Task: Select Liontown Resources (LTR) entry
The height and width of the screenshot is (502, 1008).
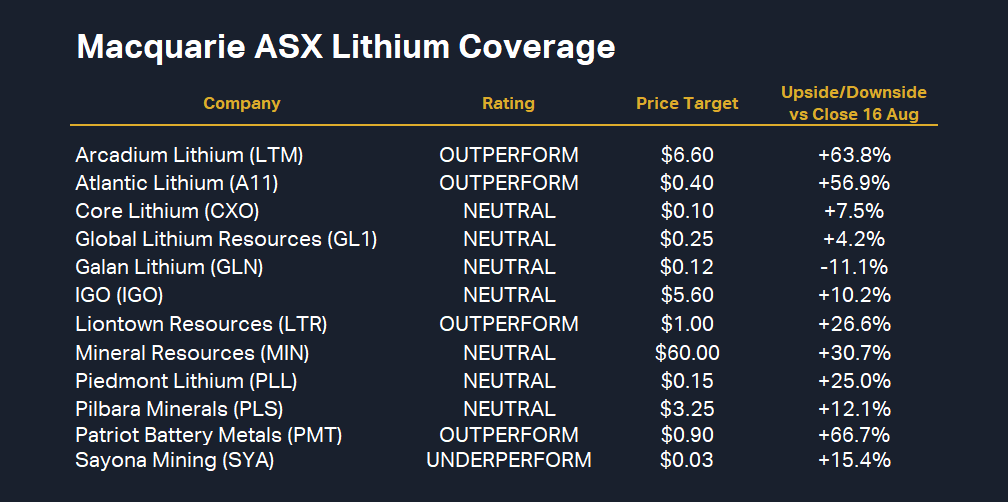Action: tap(201, 324)
